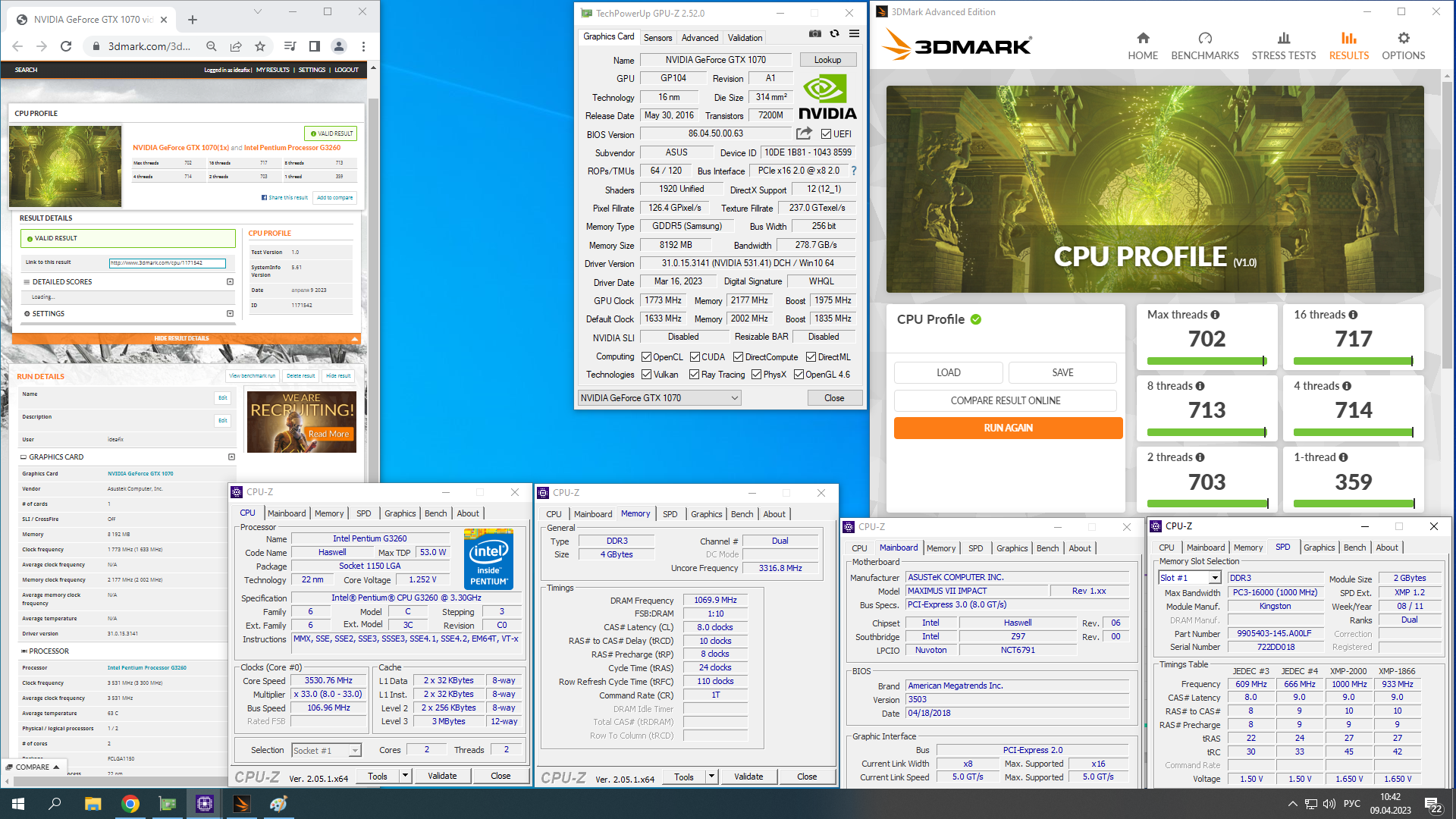The image size is (1456, 819).
Task: Click CPU Profile result thumbnail on webpage
Action: pyautogui.click(x=65, y=167)
